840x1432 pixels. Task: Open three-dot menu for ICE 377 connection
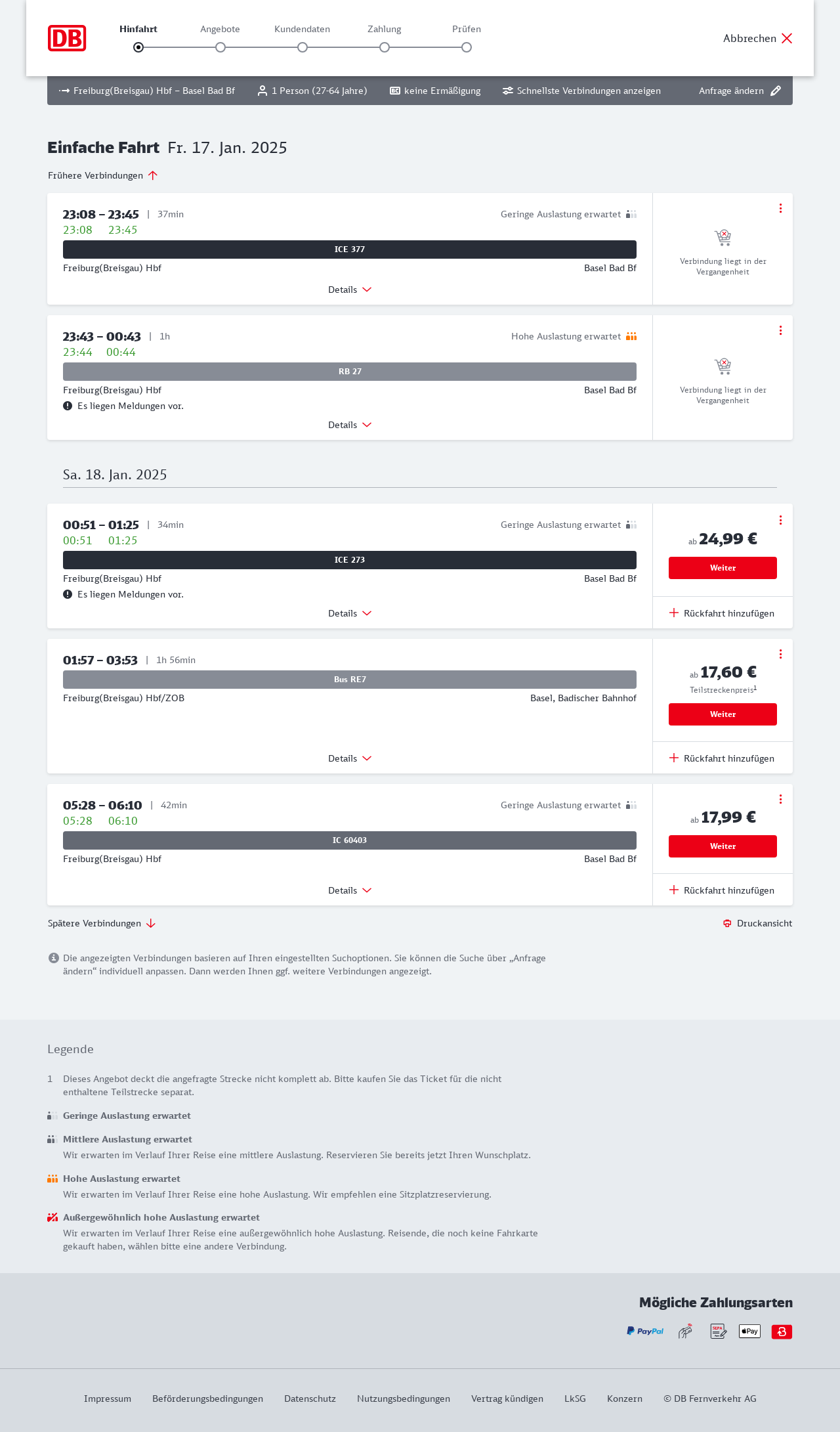point(780,208)
